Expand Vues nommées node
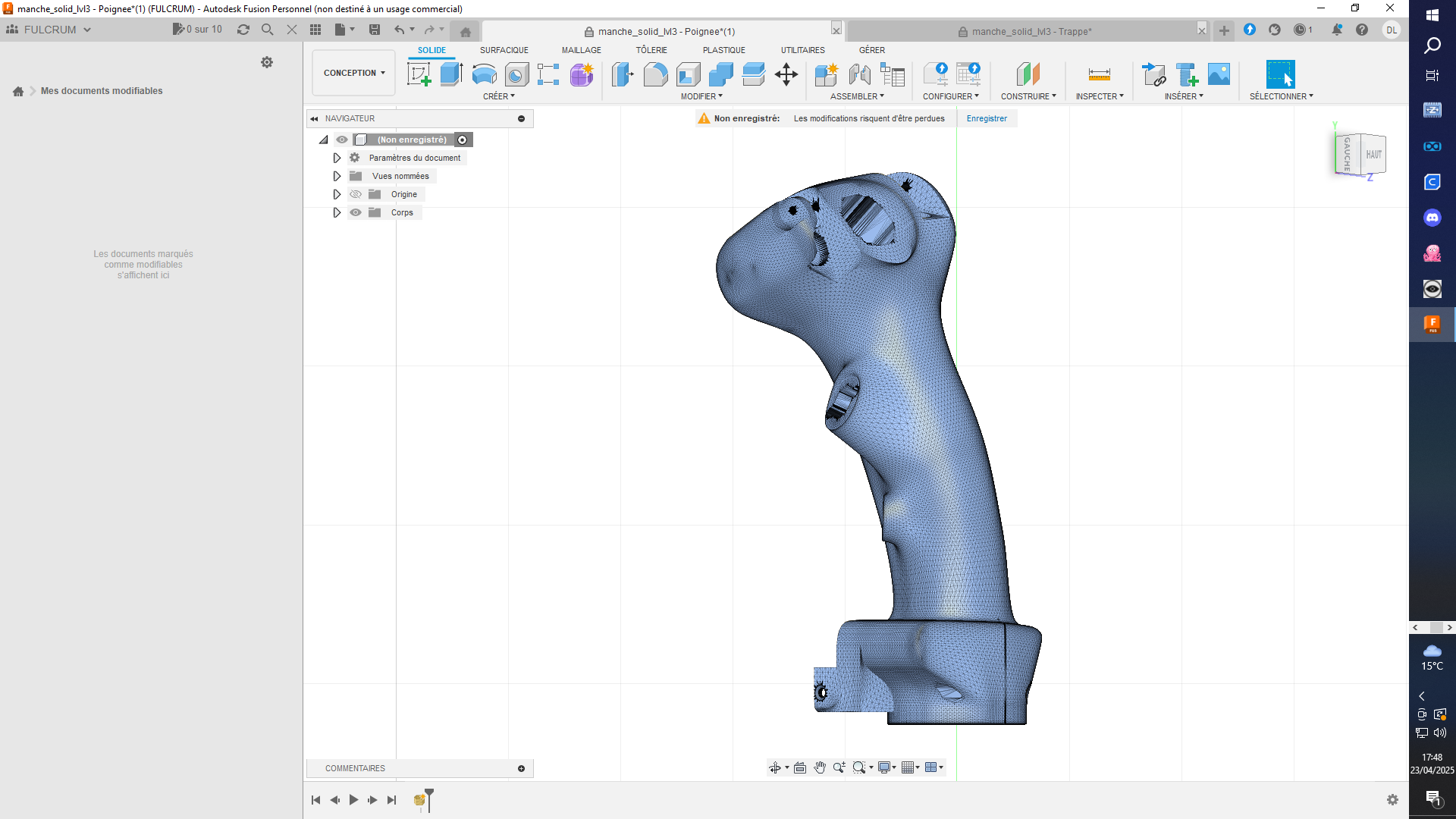Image resolution: width=1456 pixels, height=819 pixels. coord(337,176)
